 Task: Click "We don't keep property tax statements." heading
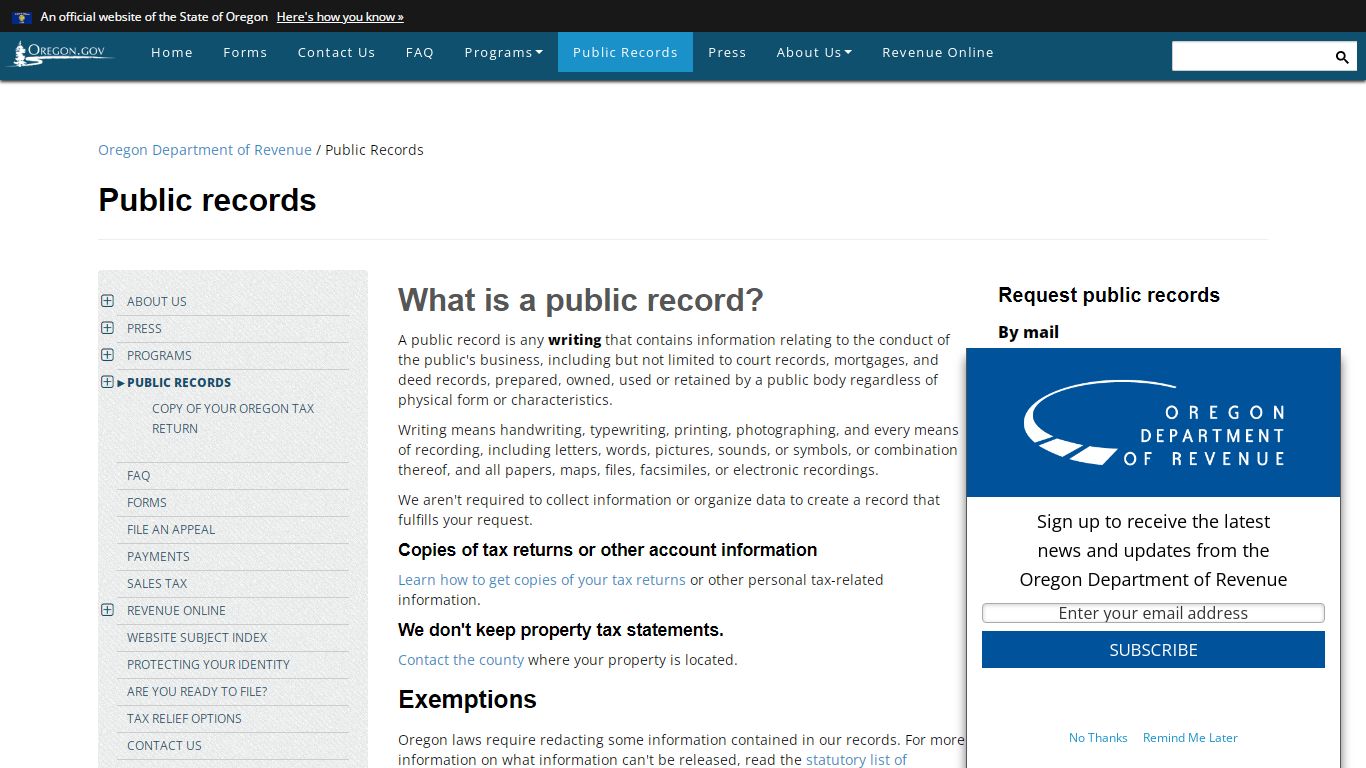pyautogui.click(x=561, y=630)
